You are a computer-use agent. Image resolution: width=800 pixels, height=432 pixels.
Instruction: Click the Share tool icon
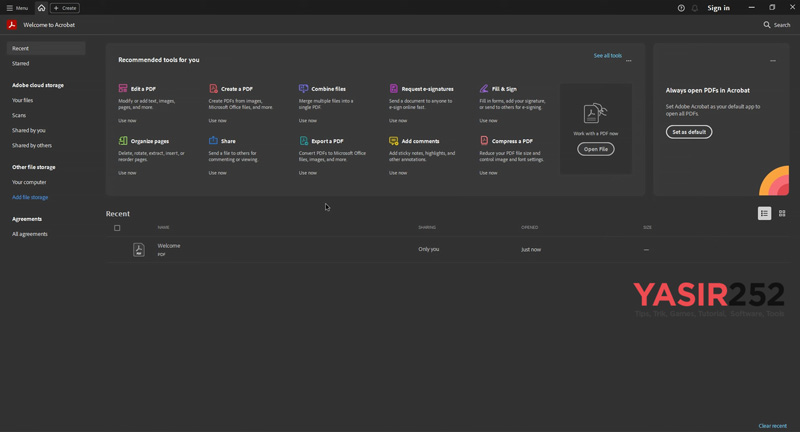213,140
